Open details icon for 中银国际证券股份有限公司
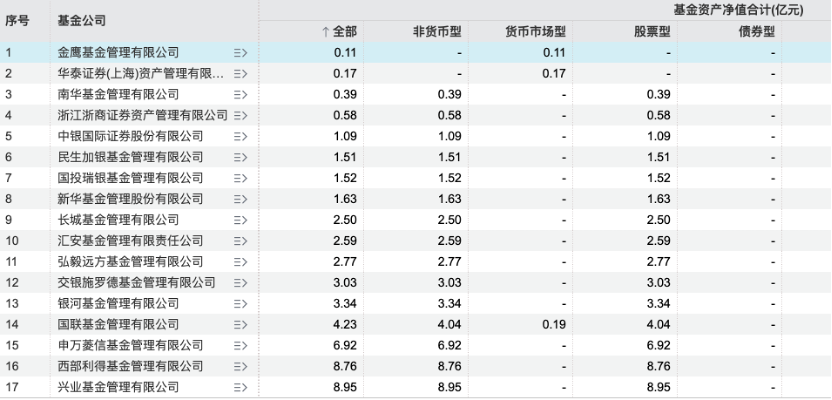Viewport: 832px width, 400px height. coord(240,136)
